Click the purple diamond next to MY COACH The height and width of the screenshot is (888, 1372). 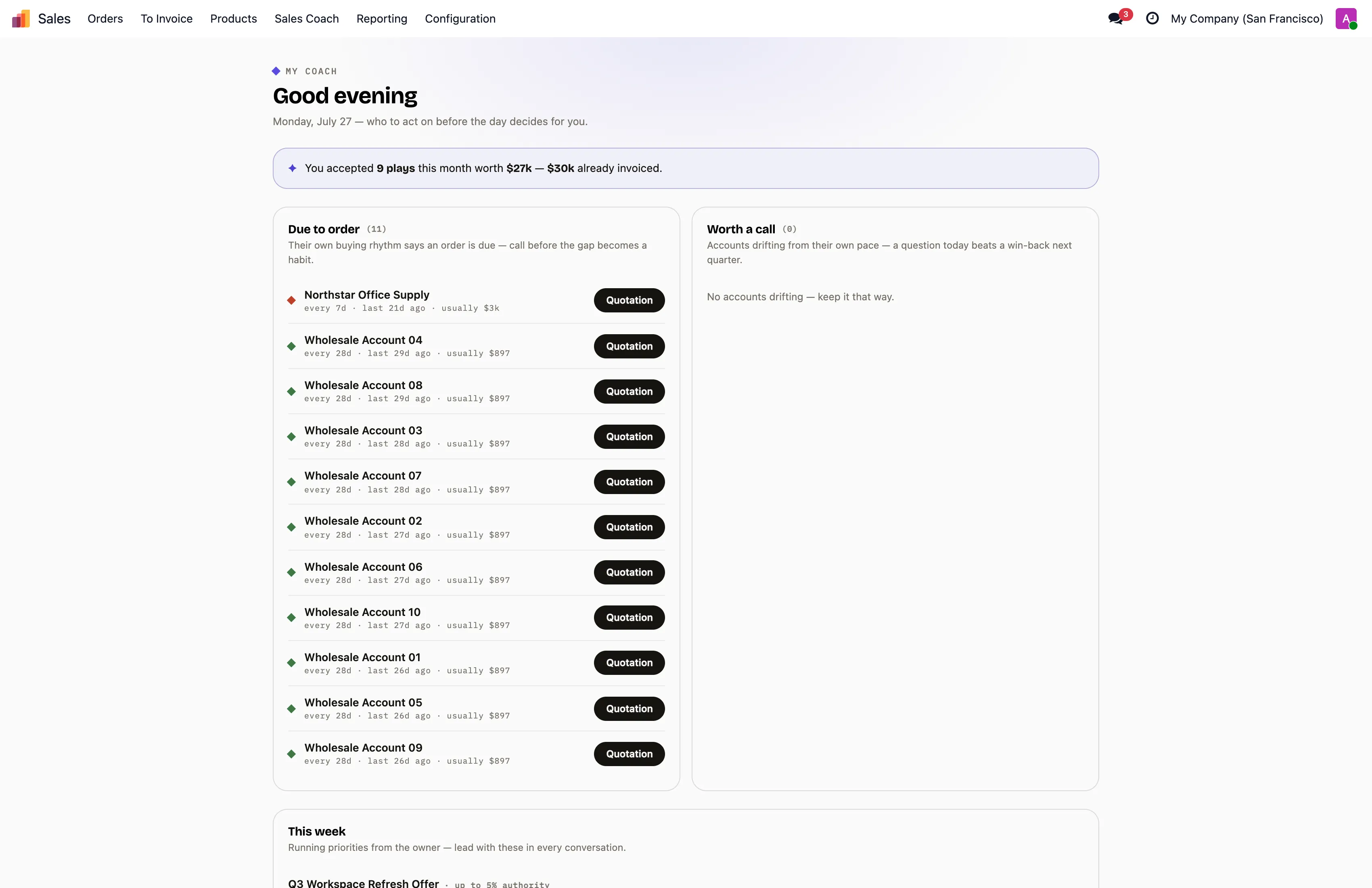pos(276,71)
